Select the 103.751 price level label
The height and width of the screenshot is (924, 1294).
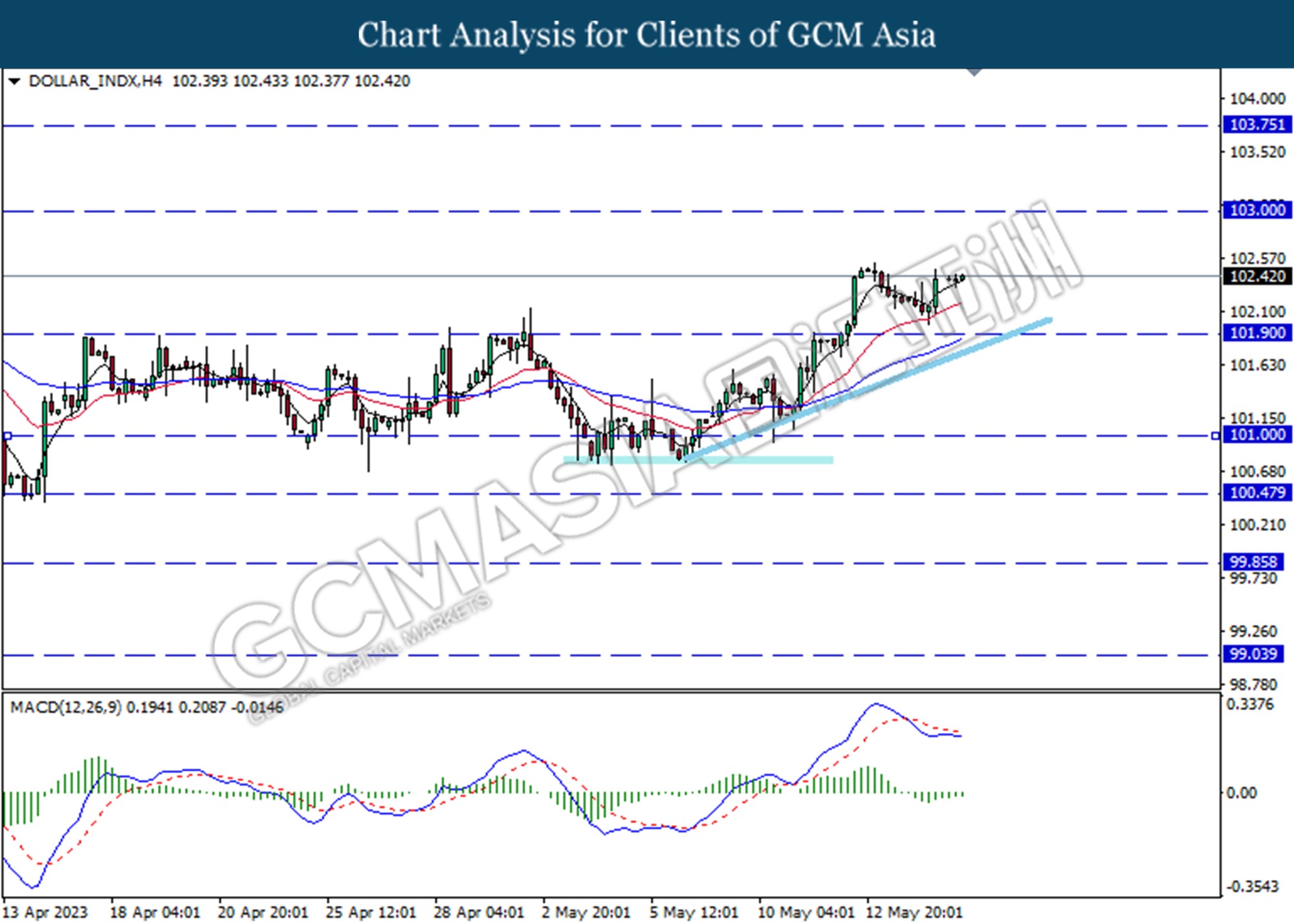point(1256,124)
